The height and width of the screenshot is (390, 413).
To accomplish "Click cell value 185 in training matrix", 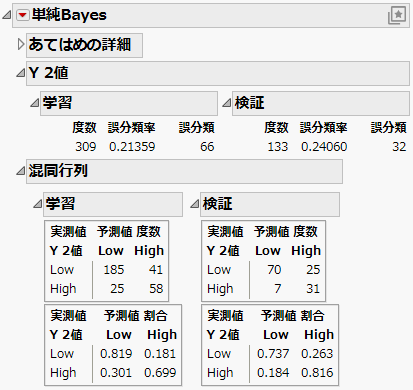I will 114,270.
